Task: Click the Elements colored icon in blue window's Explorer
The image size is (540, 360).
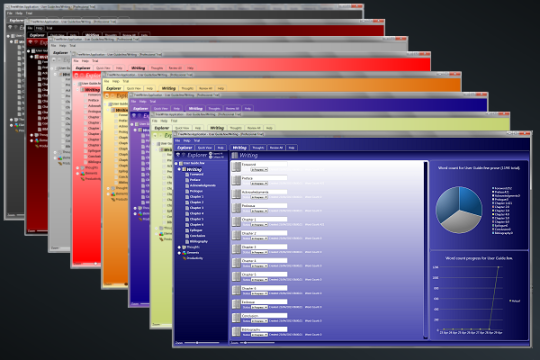Action: (x=184, y=253)
